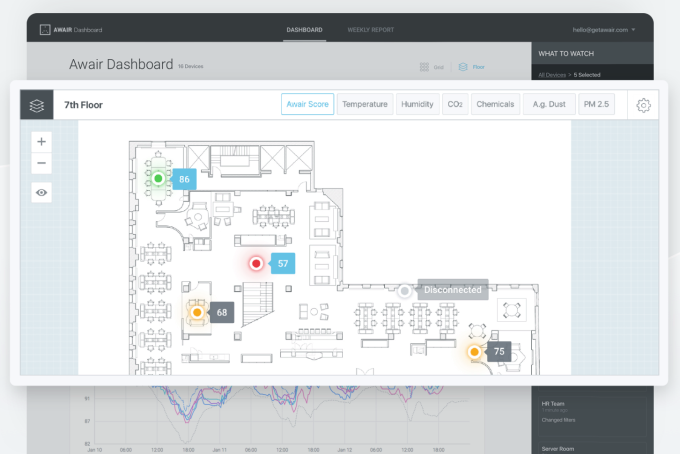Show the Temperature metric
The height and width of the screenshot is (454, 680).
click(364, 104)
